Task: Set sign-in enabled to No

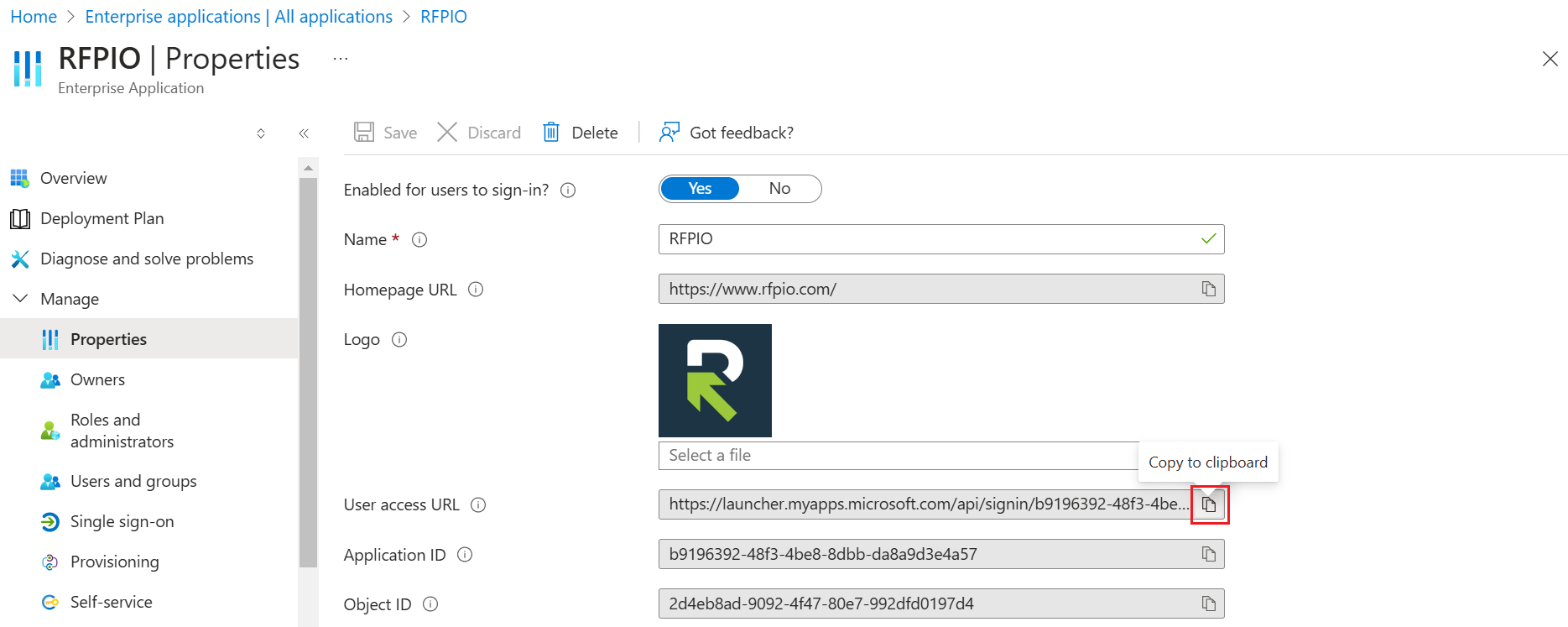Action: pyautogui.click(x=779, y=189)
